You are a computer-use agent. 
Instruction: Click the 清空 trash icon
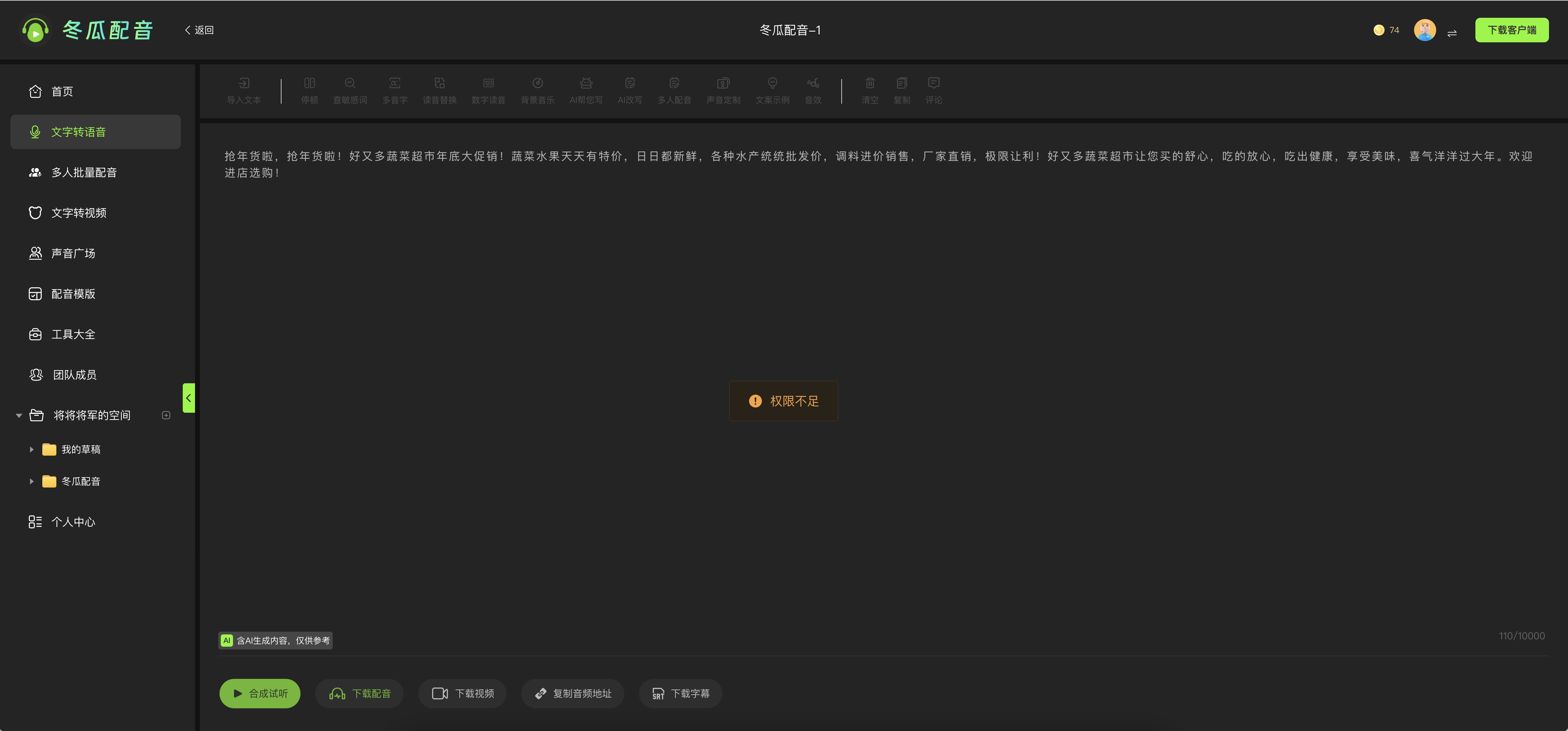pos(870,84)
